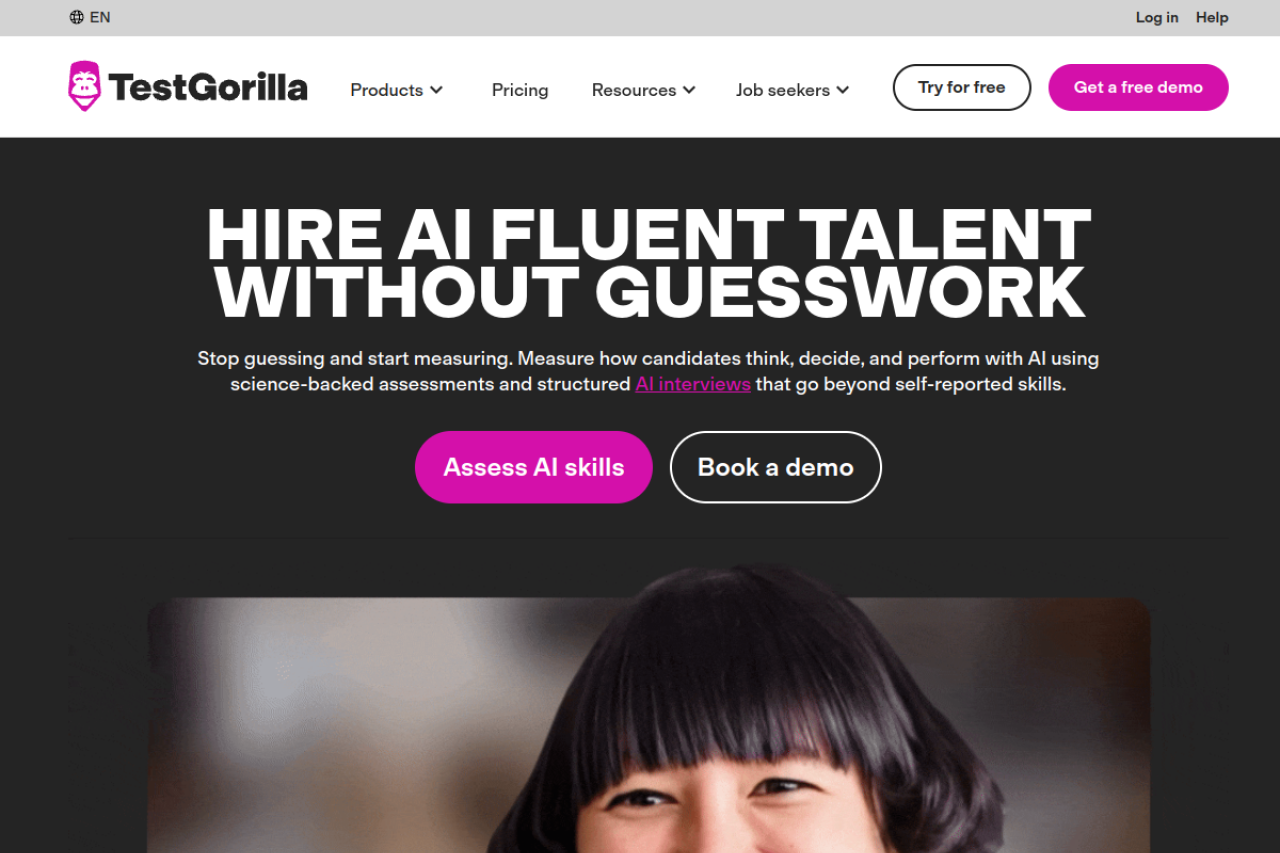Open the EN language selector
This screenshot has width=1280, height=853.
pyautogui.click(x=90, y=17)
